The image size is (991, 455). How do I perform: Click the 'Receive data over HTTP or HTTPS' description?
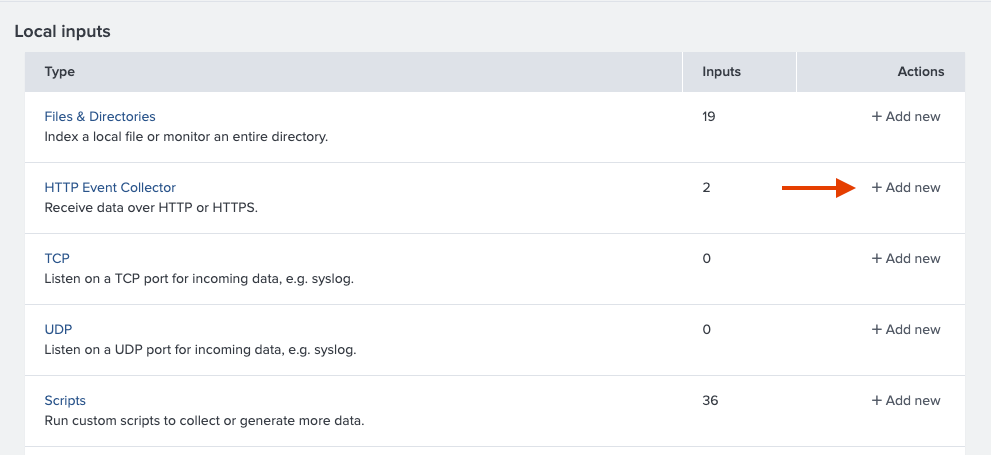(x=151, y=208)
